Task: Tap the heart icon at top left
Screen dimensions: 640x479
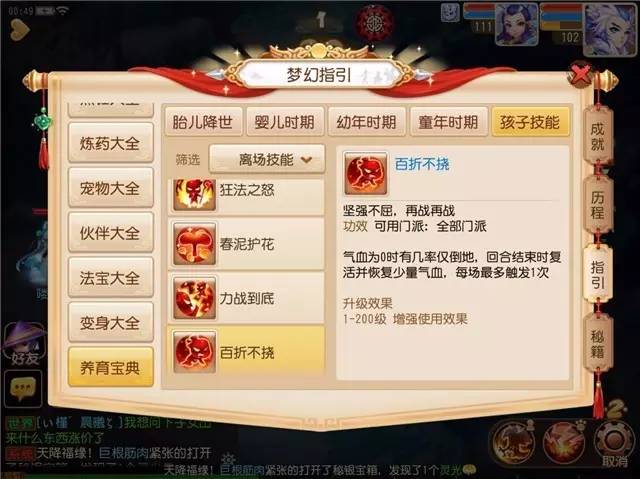Action: 19,30
